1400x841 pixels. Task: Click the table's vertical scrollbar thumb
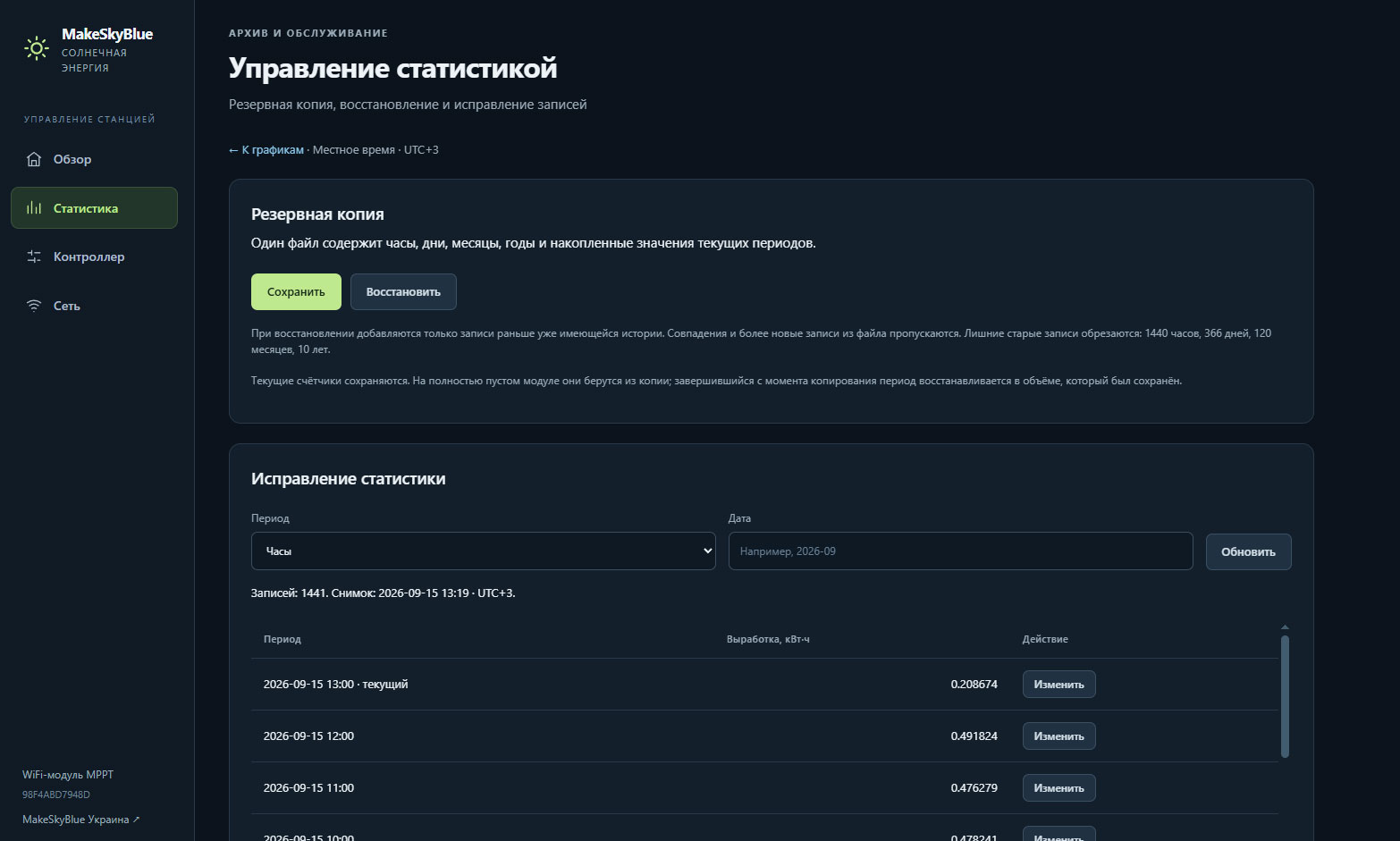[x=1285, y=696]
